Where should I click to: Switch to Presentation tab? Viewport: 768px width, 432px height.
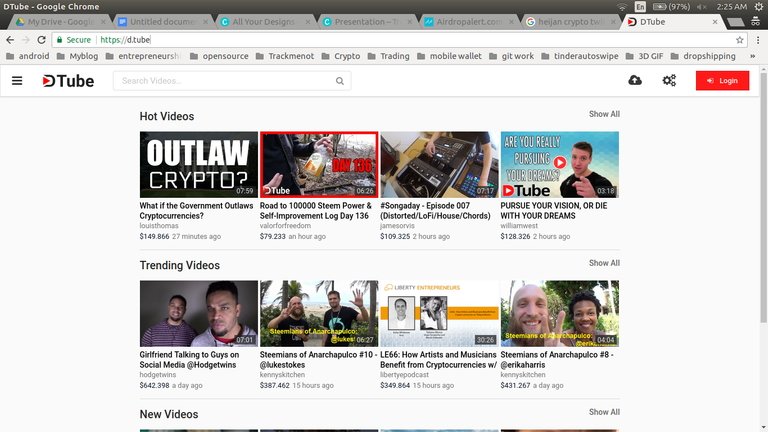367,22
